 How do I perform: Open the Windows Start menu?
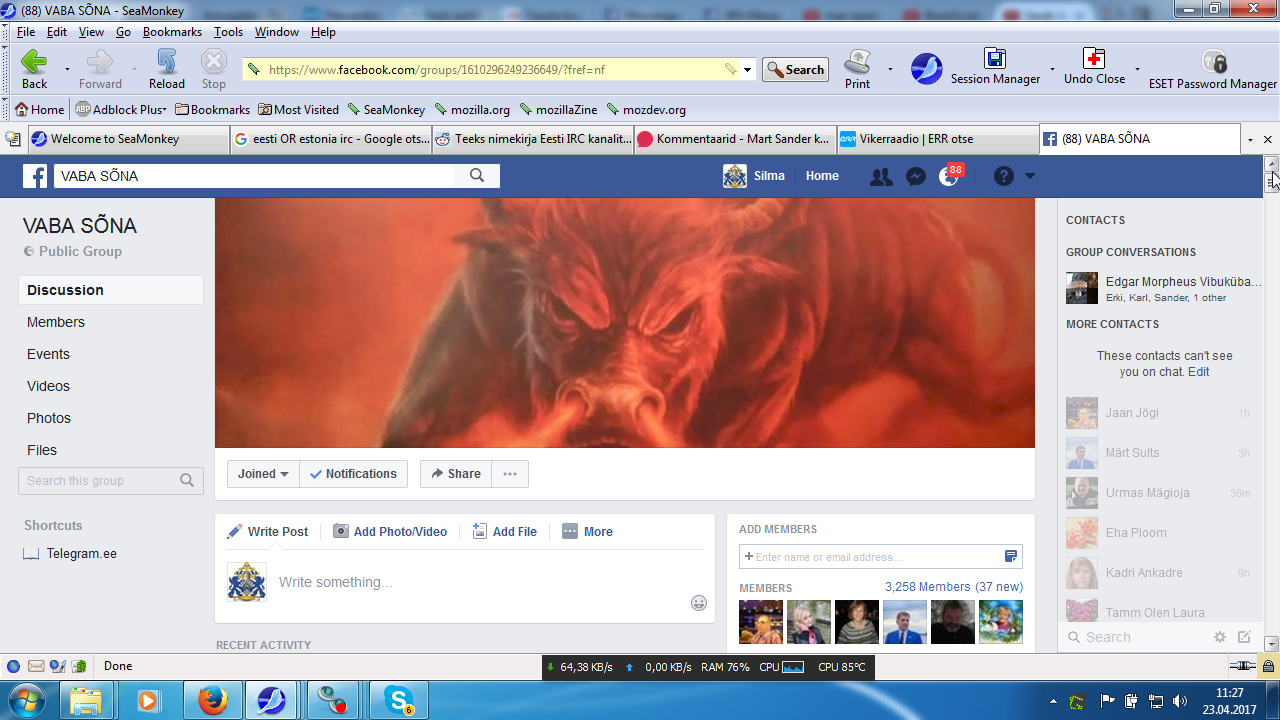[x=25, y=699]
